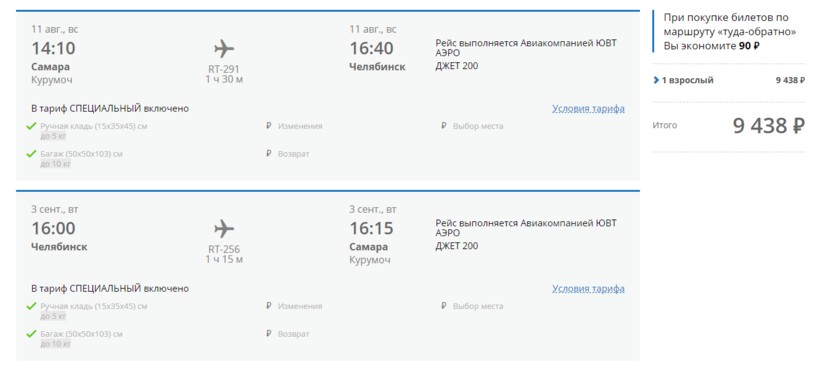The width and height of the screenshot is (820, 370).
Task: Click the total price 9 438 ₽
Action: tap(768, 126)
